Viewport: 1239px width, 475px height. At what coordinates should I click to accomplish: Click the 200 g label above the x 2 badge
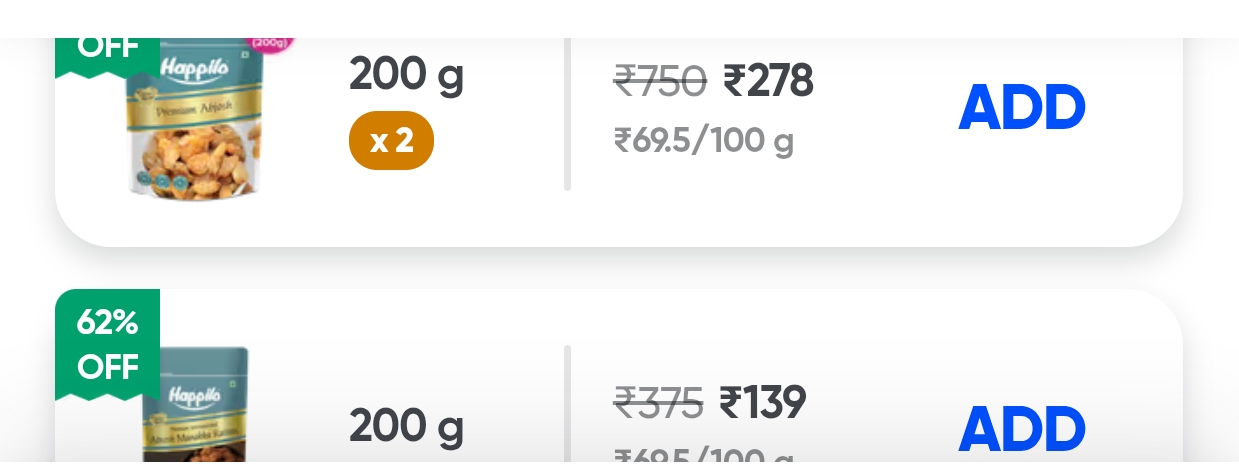[x=406, y=74]
